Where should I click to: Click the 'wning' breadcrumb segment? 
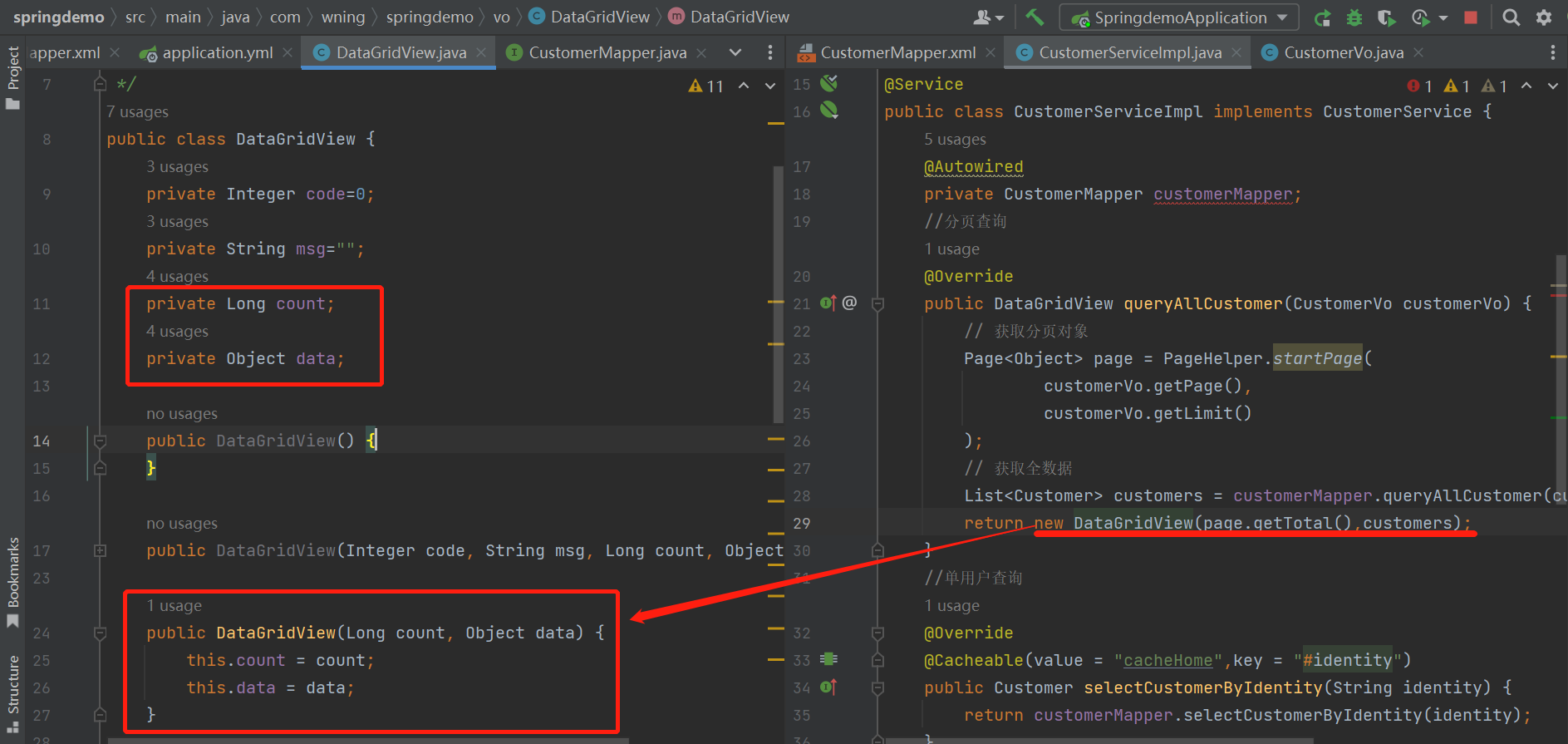[x=343, y=17]
